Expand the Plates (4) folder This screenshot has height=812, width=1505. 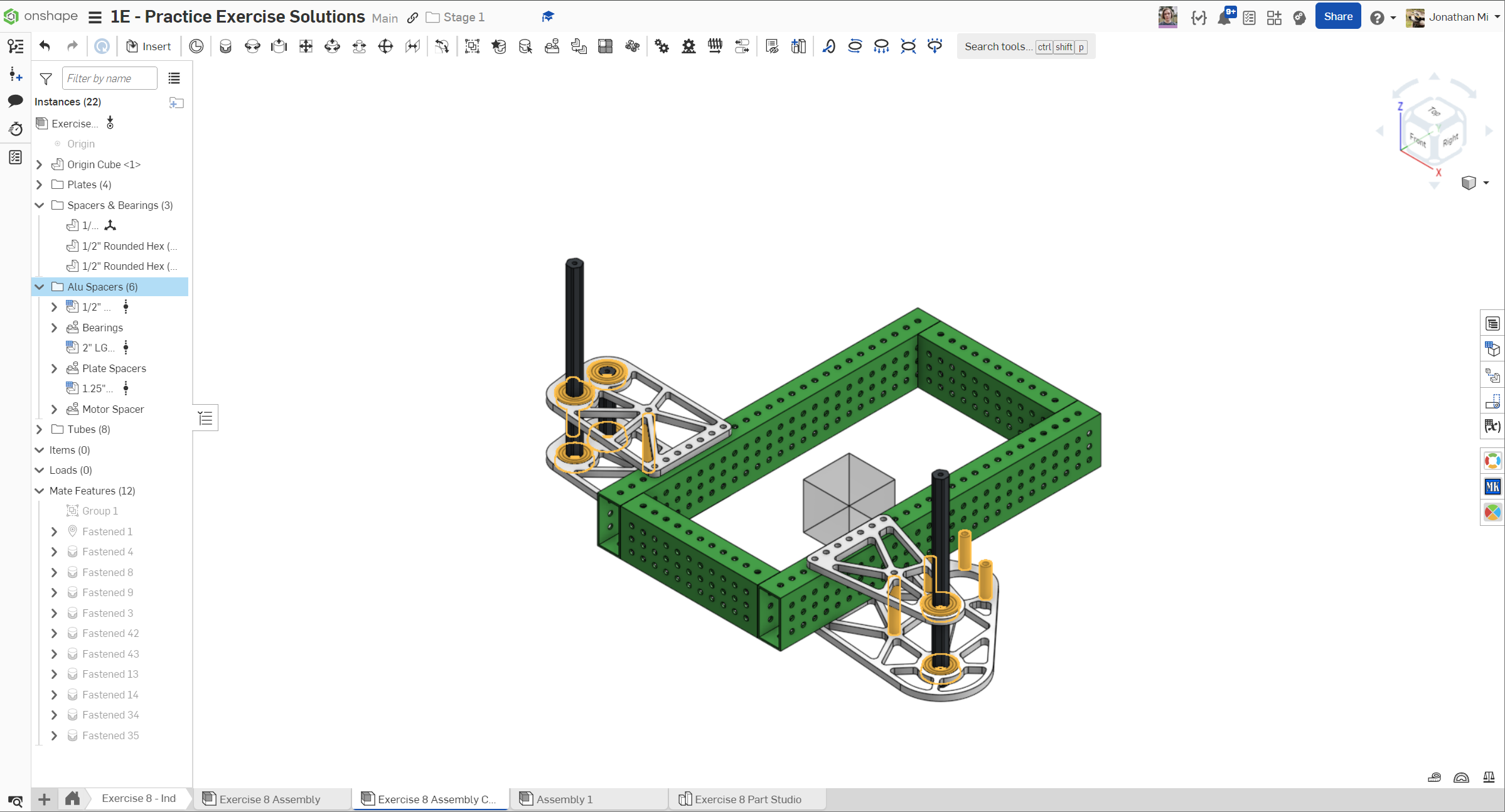pyautogui.click(x=40, y=184)
